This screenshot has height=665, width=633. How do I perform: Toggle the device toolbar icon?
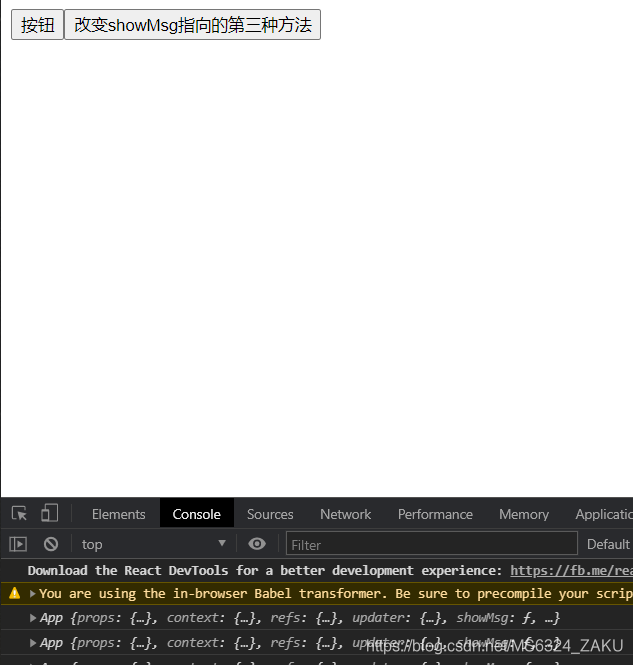[50, 513]
